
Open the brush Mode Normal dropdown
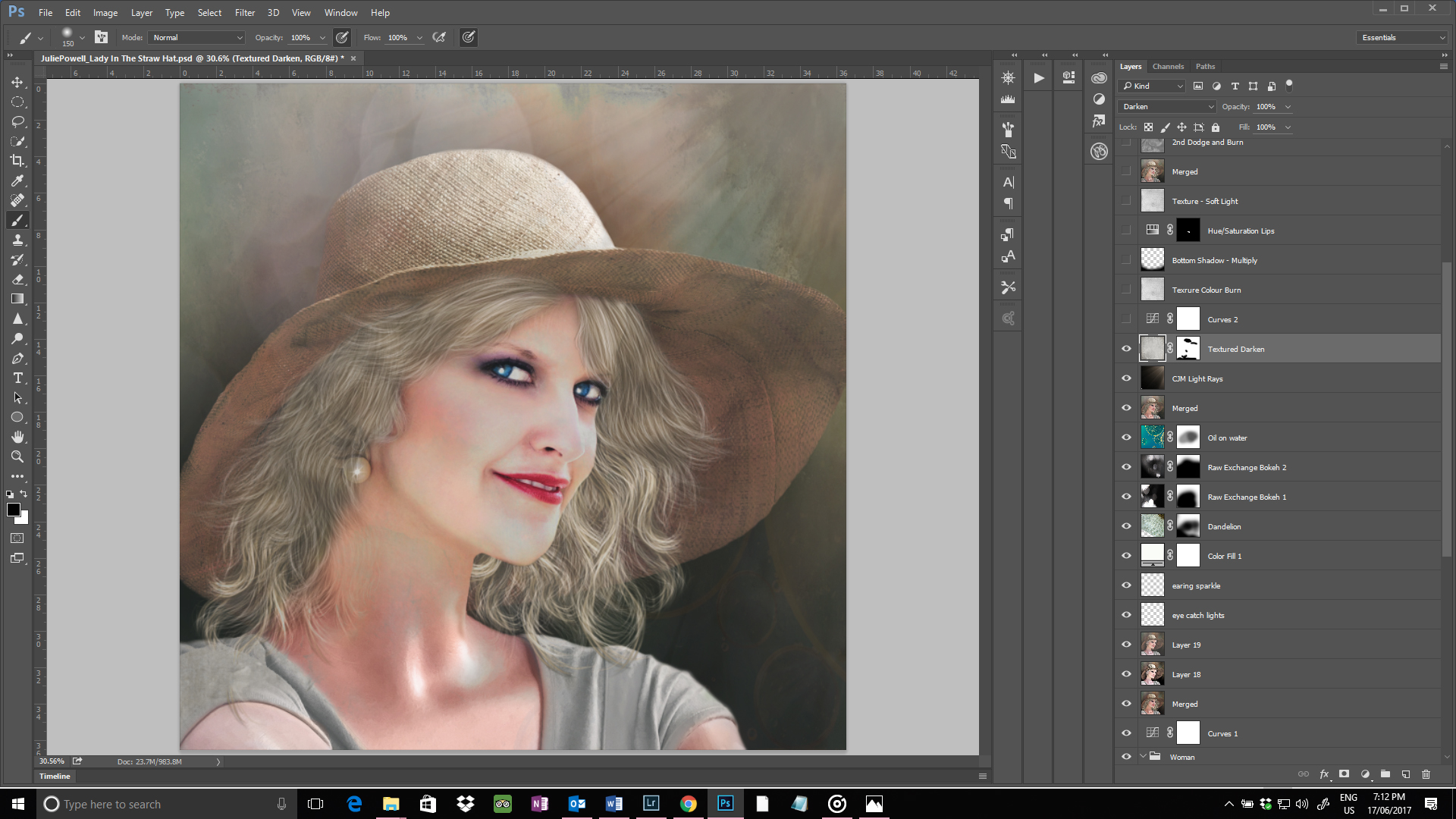[197, 37]
